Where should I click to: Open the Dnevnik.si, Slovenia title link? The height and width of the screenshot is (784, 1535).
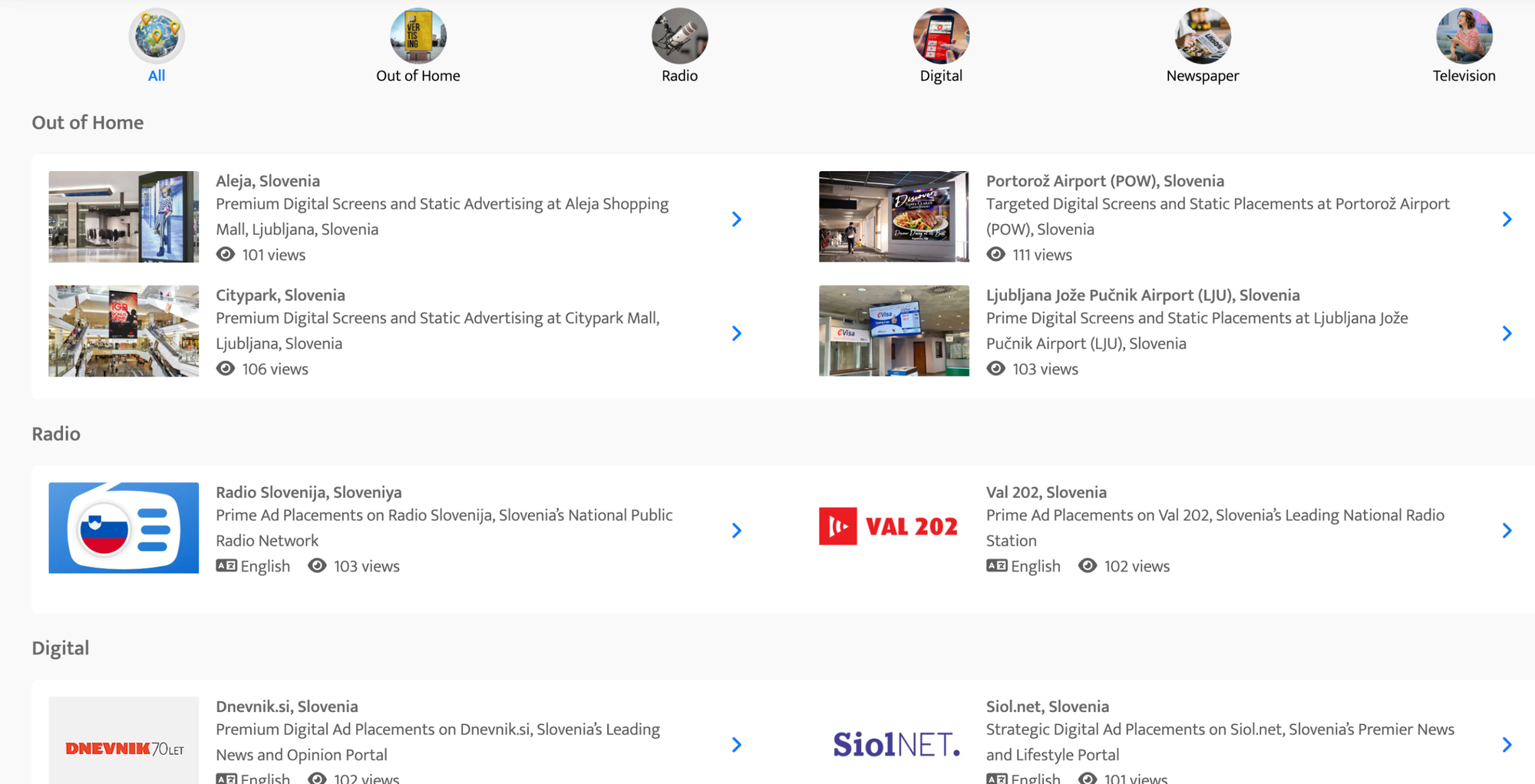point(287,706)
